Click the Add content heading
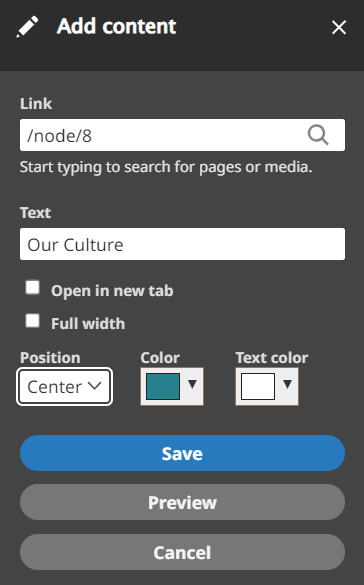The width and height of the screenshot is (364, 585). pos(116,26)
